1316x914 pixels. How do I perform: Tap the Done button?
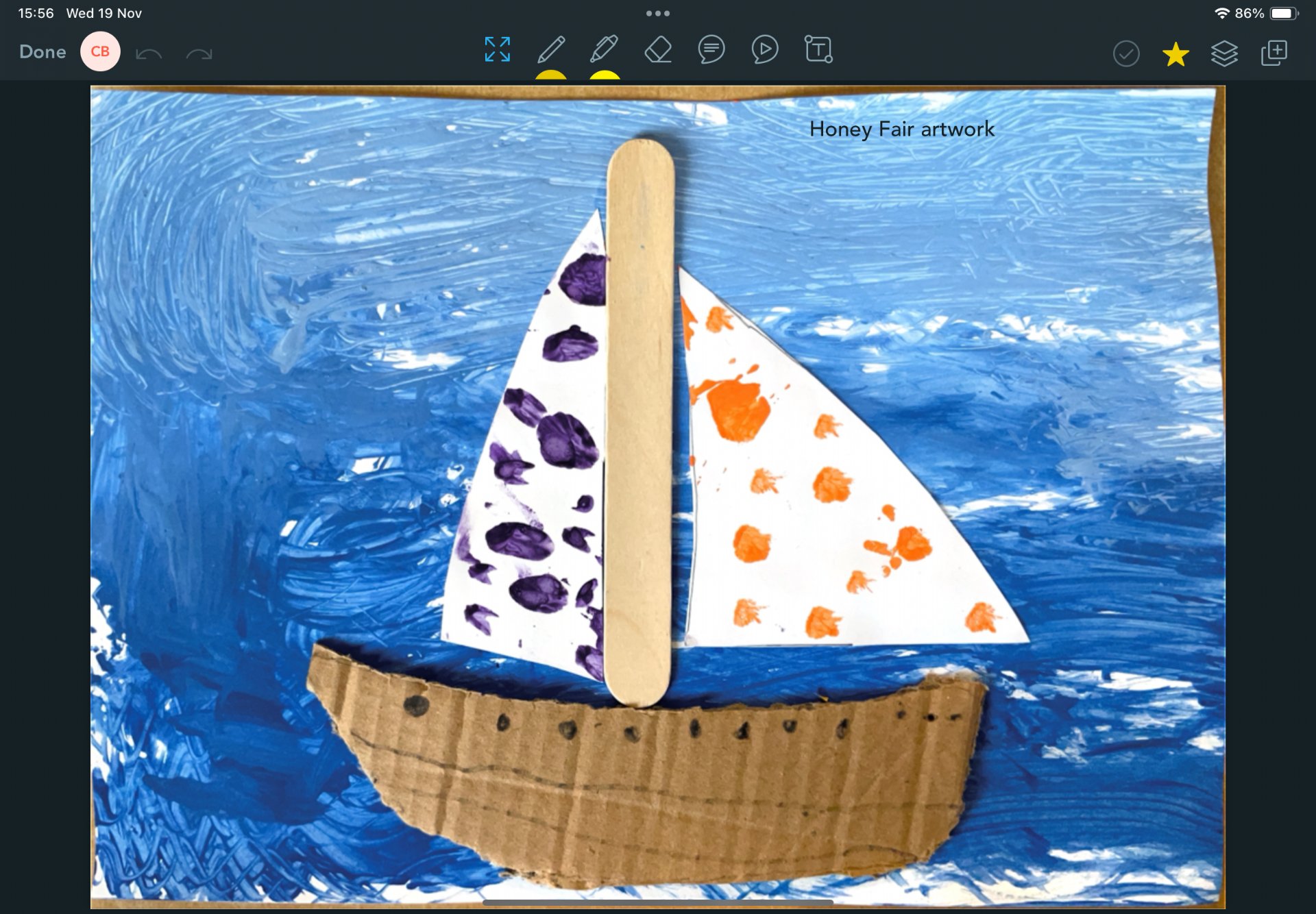[x=42, y=52]
